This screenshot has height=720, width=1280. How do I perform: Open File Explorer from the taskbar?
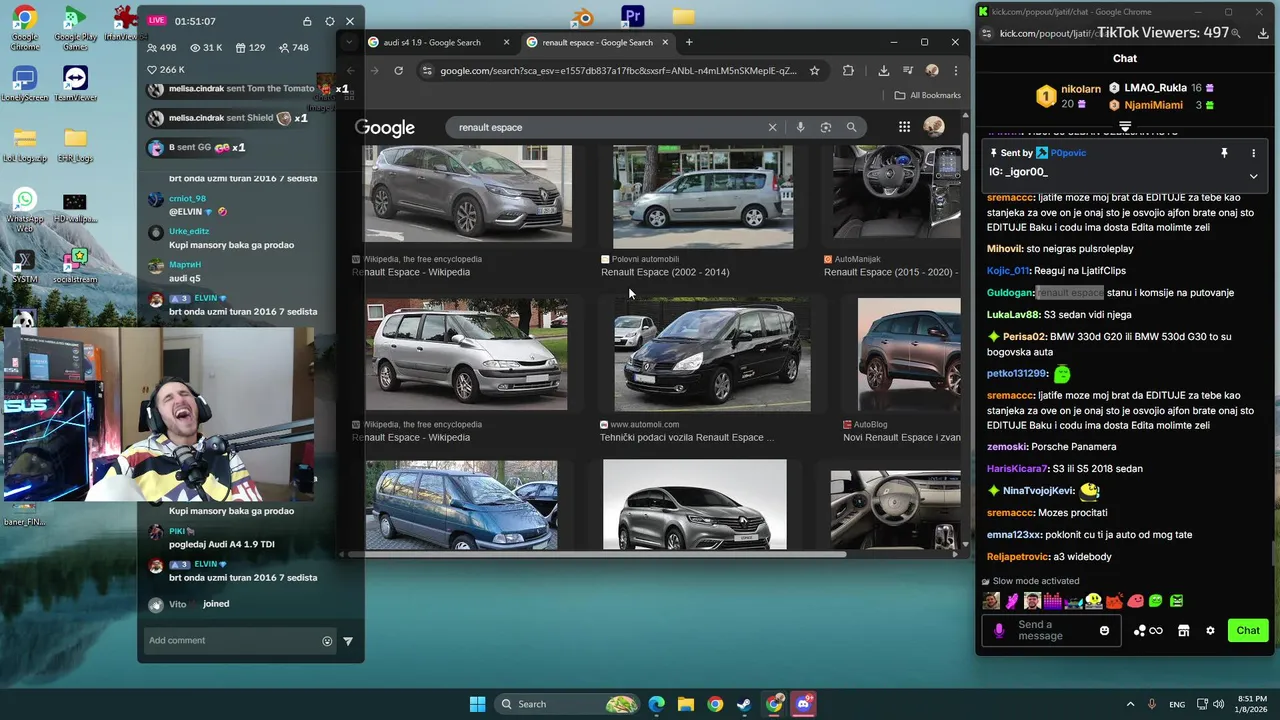(686, 704)
